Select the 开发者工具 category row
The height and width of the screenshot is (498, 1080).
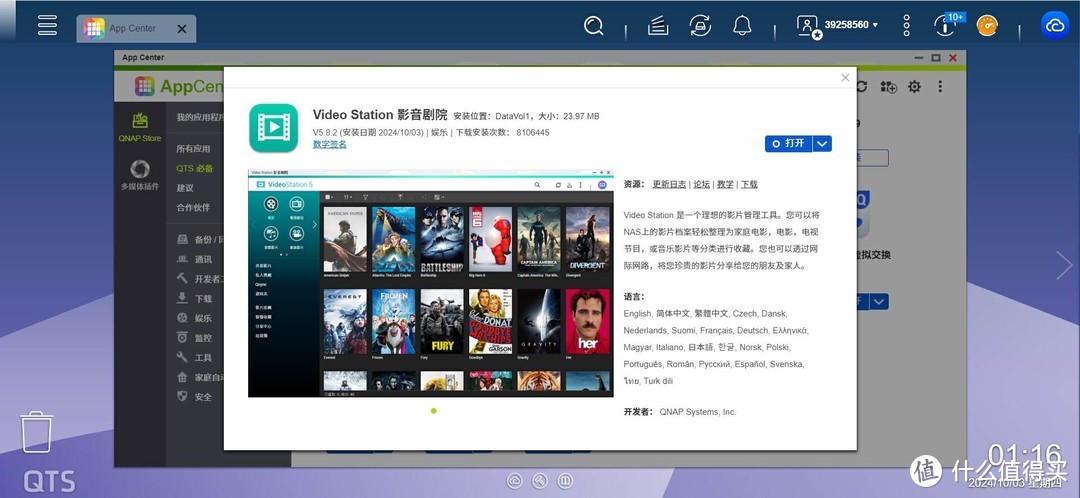(x=200, y=279)
